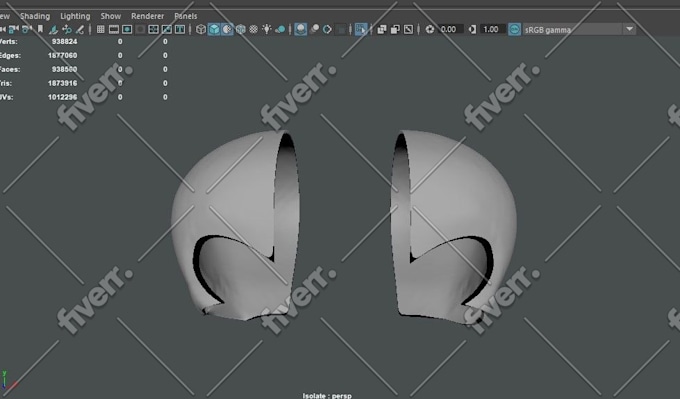The width and height of the screenshot is (680, 399).
Task: Toggle X-Ray mode icon
Action: 382,29
